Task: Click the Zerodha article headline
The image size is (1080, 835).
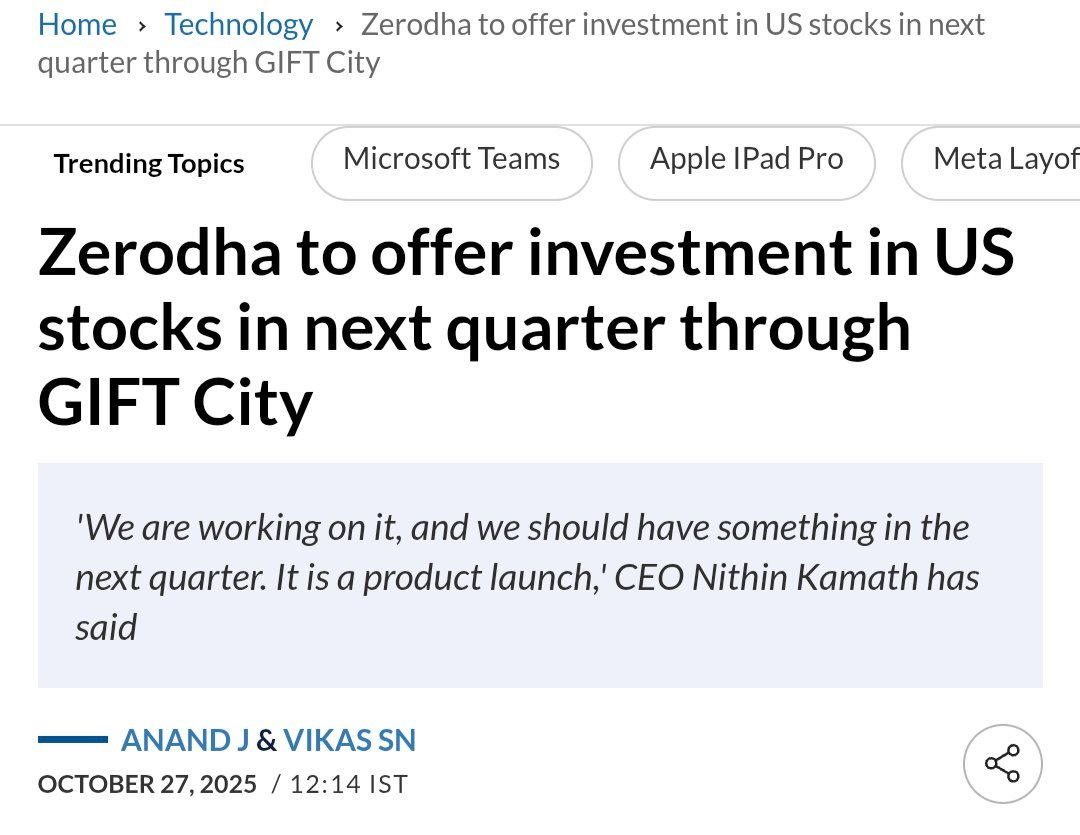Action: click(x=525, y=327)
